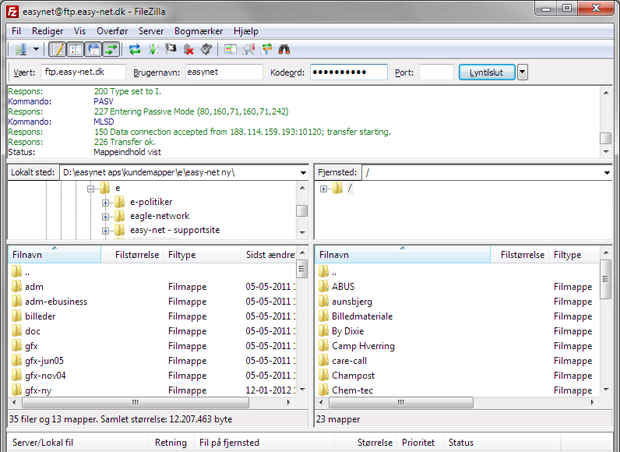Sort remote list by Filstørrelse header
Image resolution: width=620 pixels, height=452 pixels.
click(x=520, y=255)
